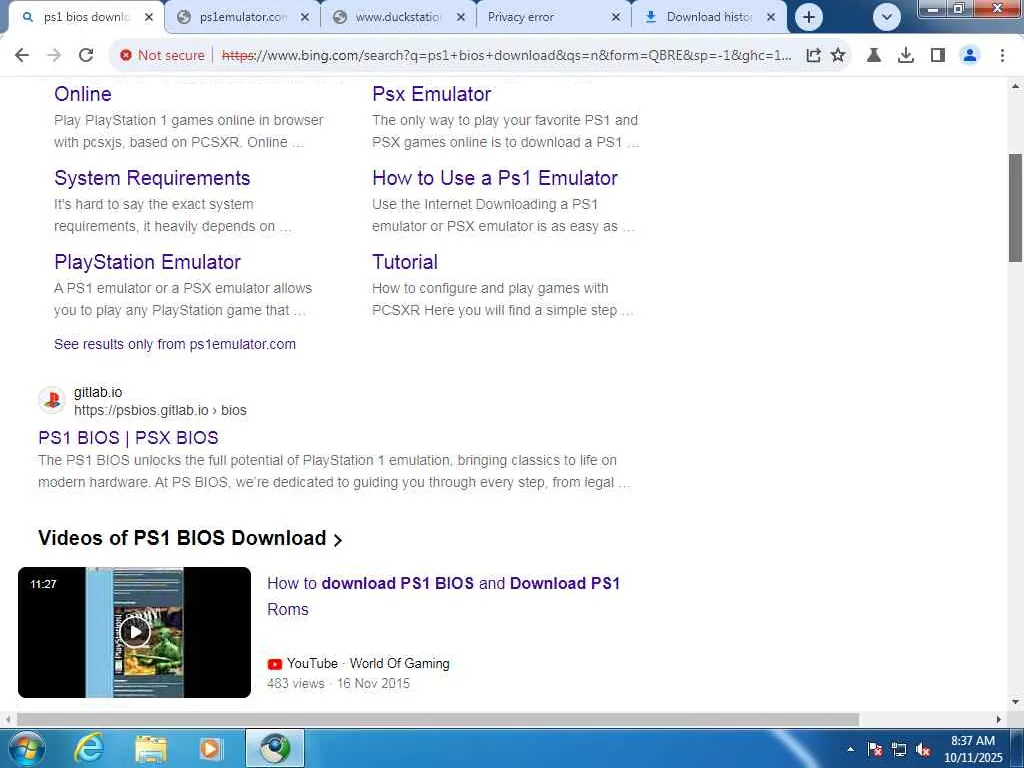Click See results only from ps1emulator.com
This screenshot has height=768, width=1024.
(x=175, y=344)
